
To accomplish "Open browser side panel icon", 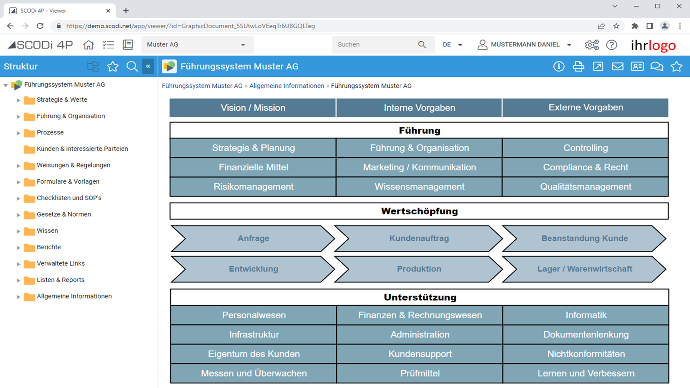I will (x=650, y=26).
